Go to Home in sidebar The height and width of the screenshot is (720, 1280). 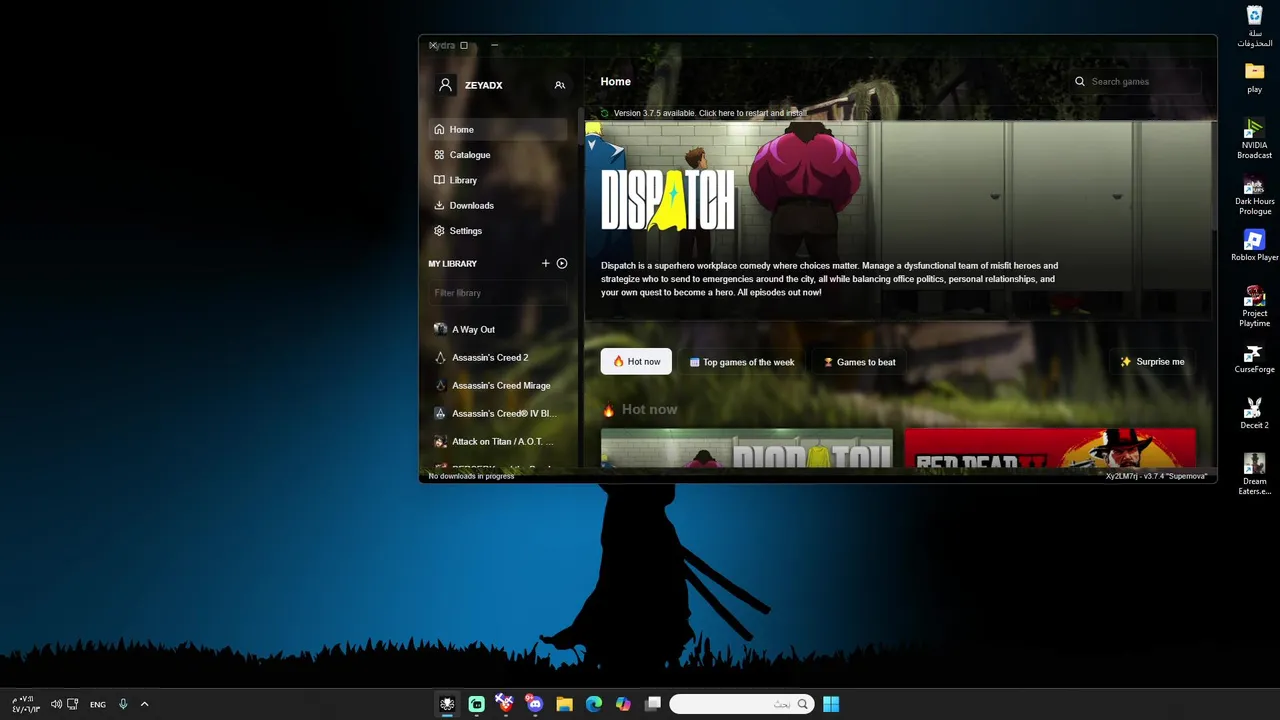point(498,129)
